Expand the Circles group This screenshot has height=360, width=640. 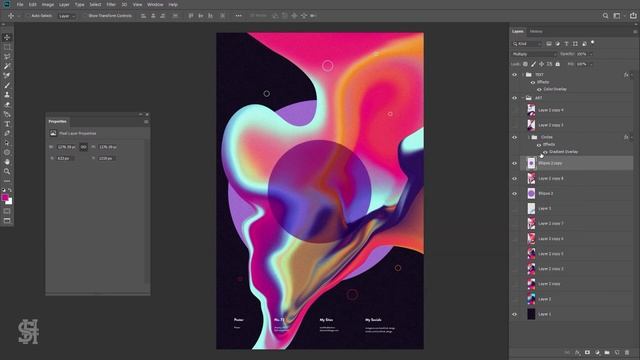(529, 137)
